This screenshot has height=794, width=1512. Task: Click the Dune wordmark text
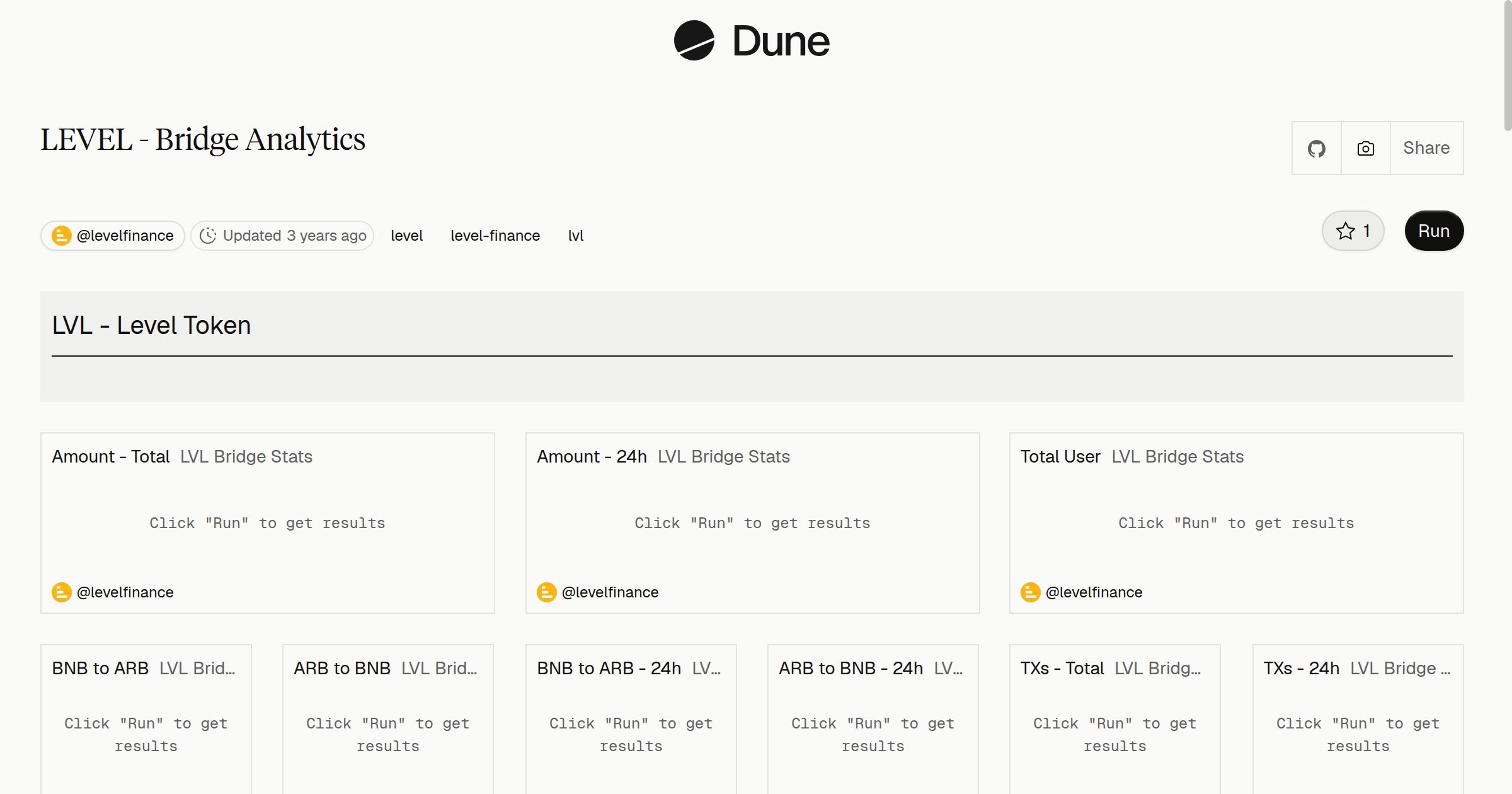point(781,41)
